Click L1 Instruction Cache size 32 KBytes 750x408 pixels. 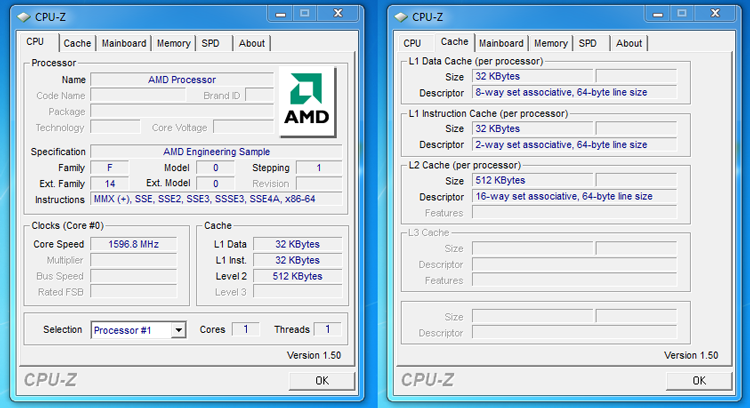[x=532, y=129]
